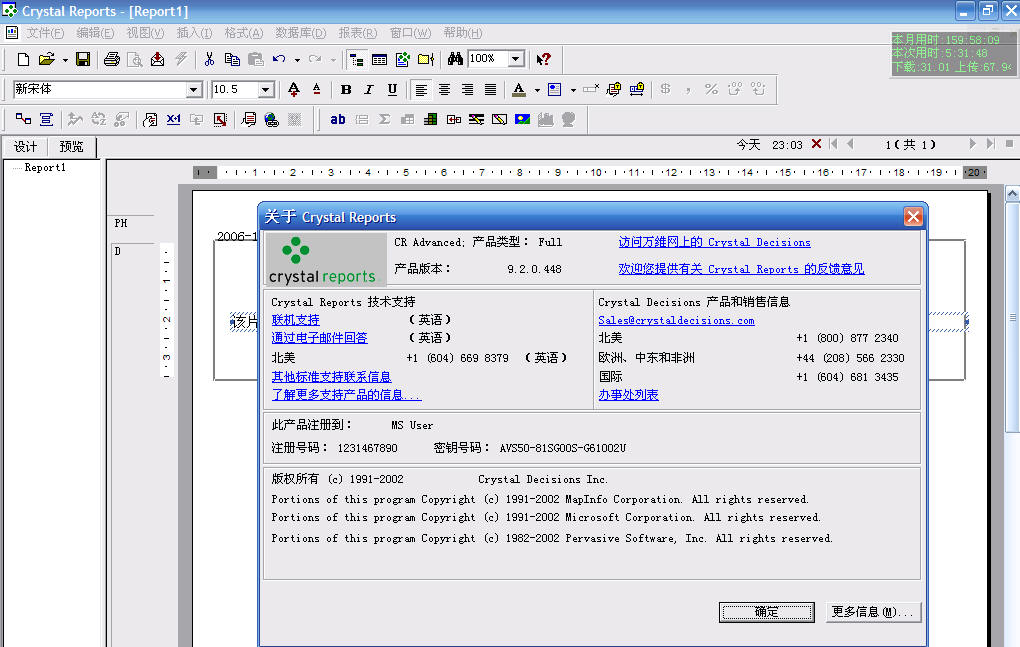Screen dimensions: 1020x647
Task: Click the 更多信息(M)... button
Action: click(873, 612)
